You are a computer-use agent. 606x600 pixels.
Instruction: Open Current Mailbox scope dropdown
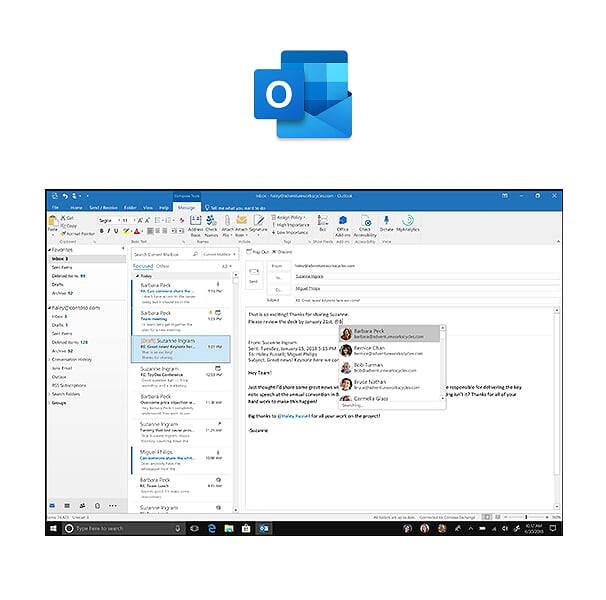[219, 254]
